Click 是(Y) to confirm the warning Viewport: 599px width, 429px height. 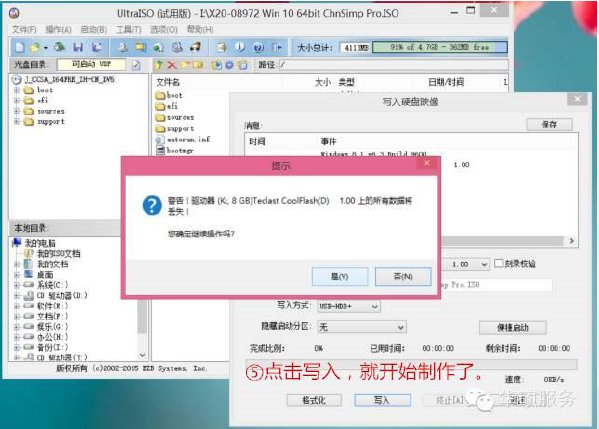(340, 276)
